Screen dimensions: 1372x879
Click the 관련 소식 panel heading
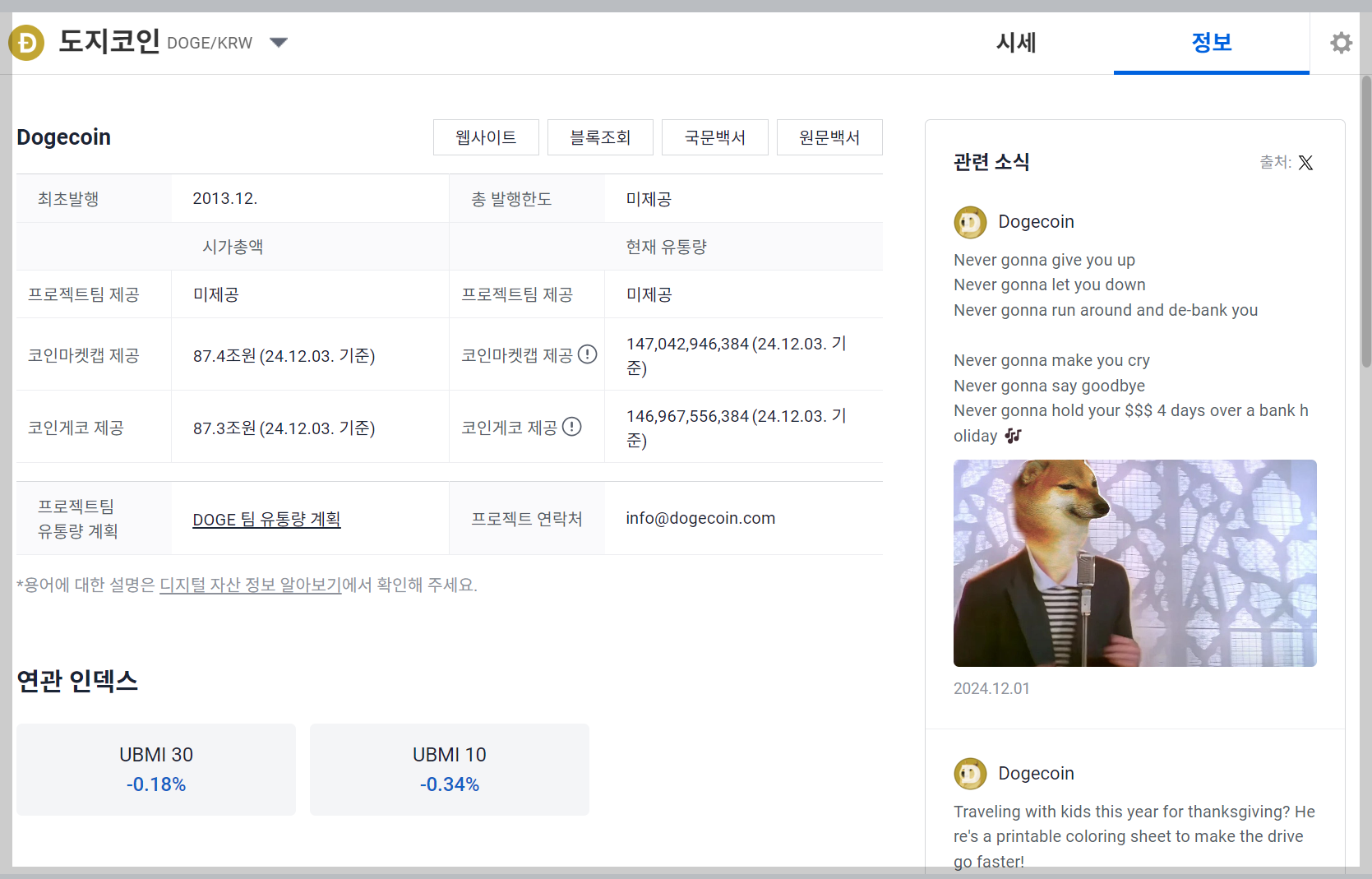click(991, 162)
